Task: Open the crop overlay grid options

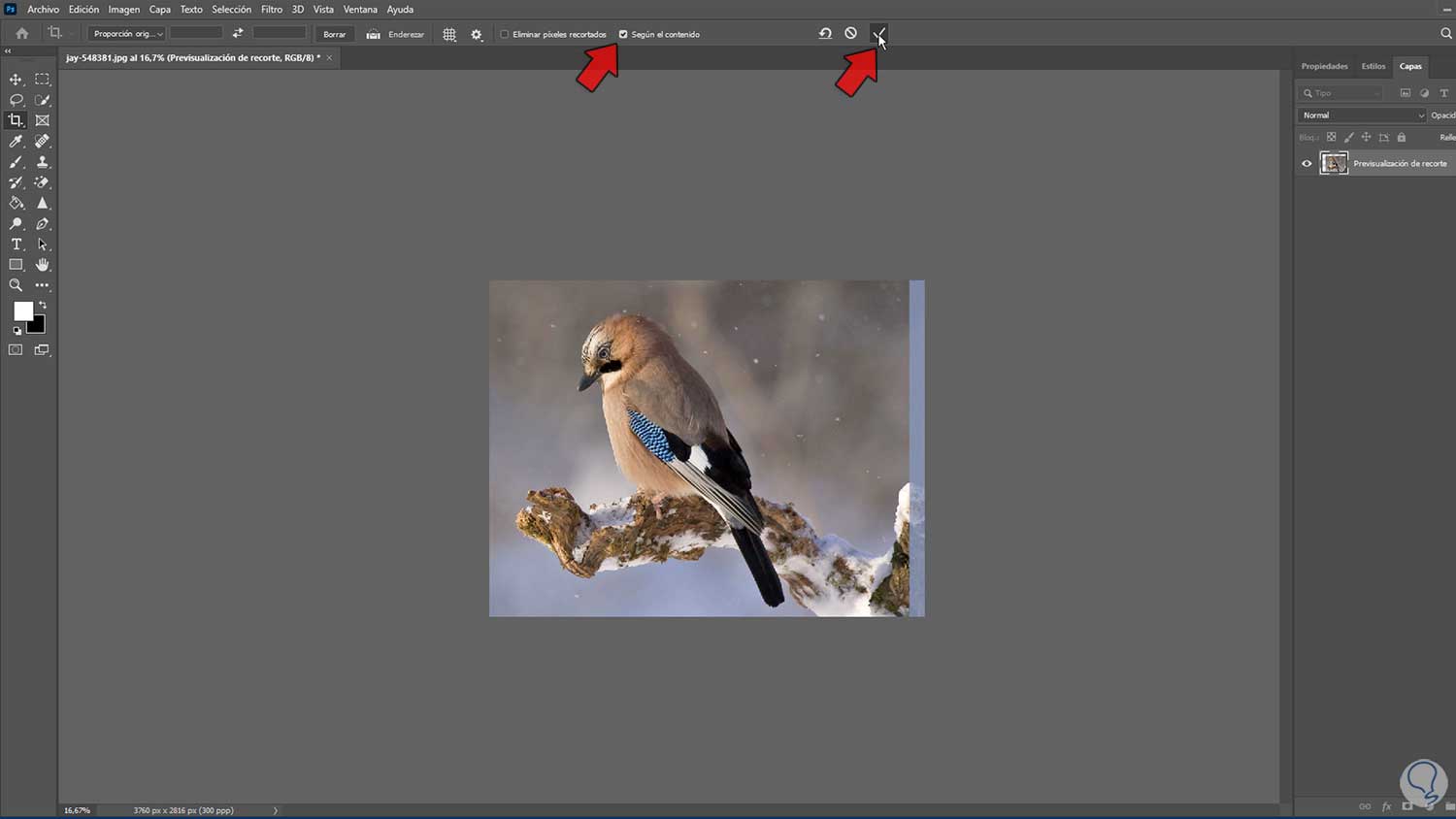Action: (448, 34)
